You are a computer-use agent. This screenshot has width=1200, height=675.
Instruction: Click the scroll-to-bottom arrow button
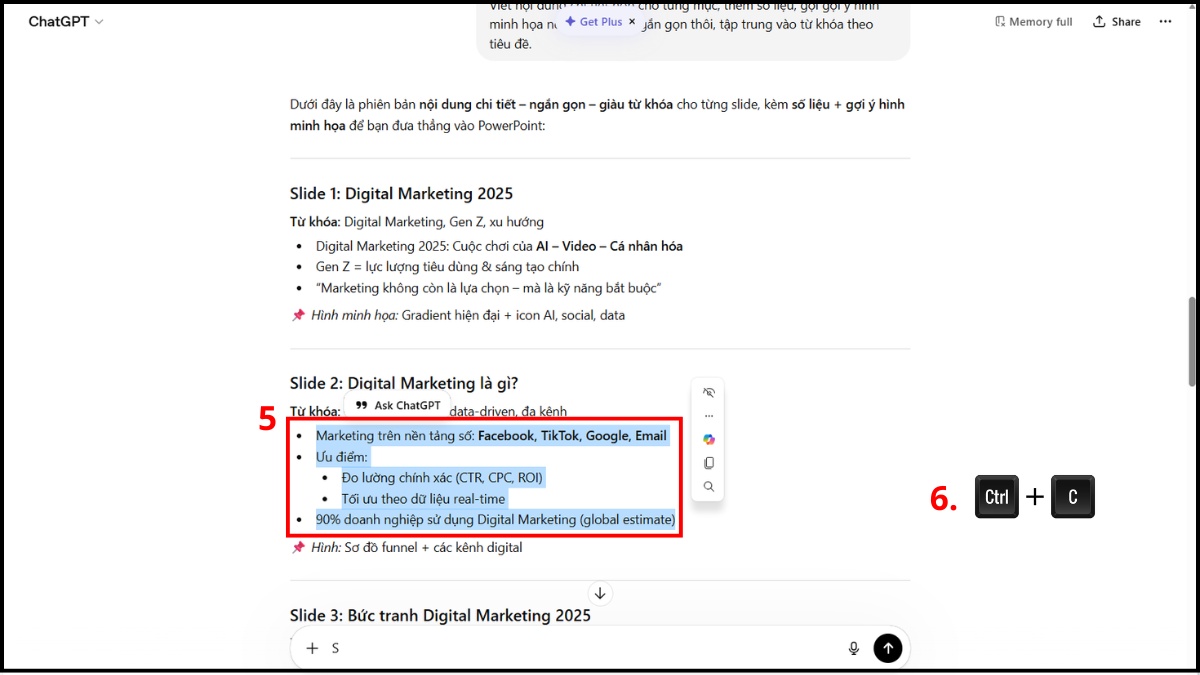(599, 593)
